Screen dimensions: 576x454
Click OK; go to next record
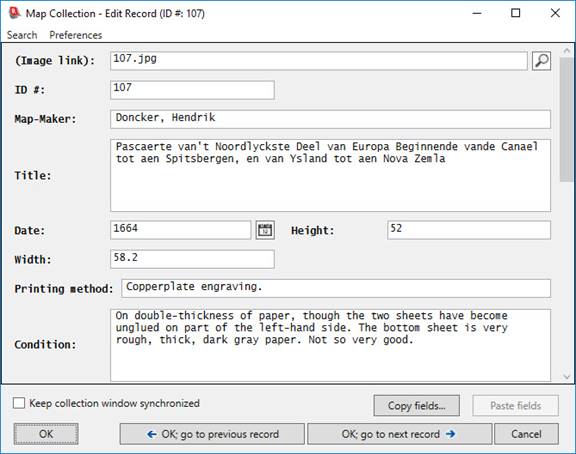[x=399, y=434]
